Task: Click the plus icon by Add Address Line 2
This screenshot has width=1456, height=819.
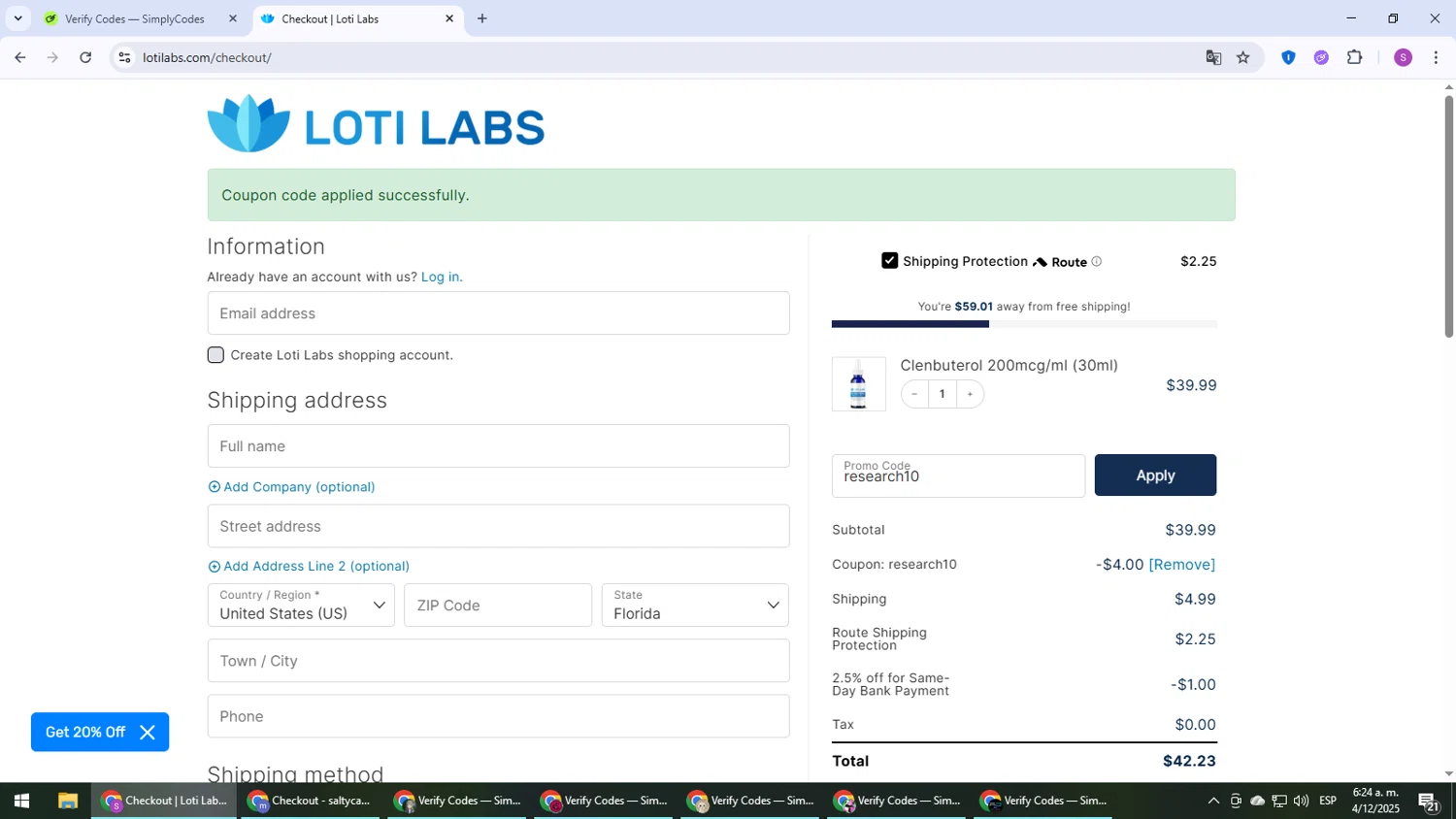Action: (215, 567)
